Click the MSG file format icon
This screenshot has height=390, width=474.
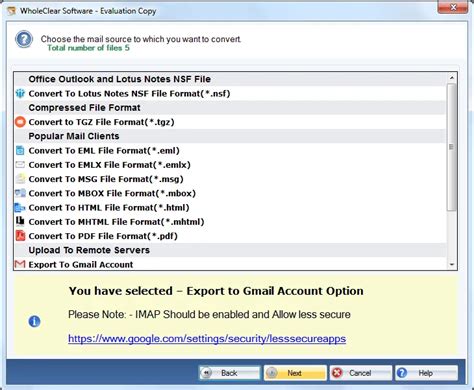tap(20, 179)
